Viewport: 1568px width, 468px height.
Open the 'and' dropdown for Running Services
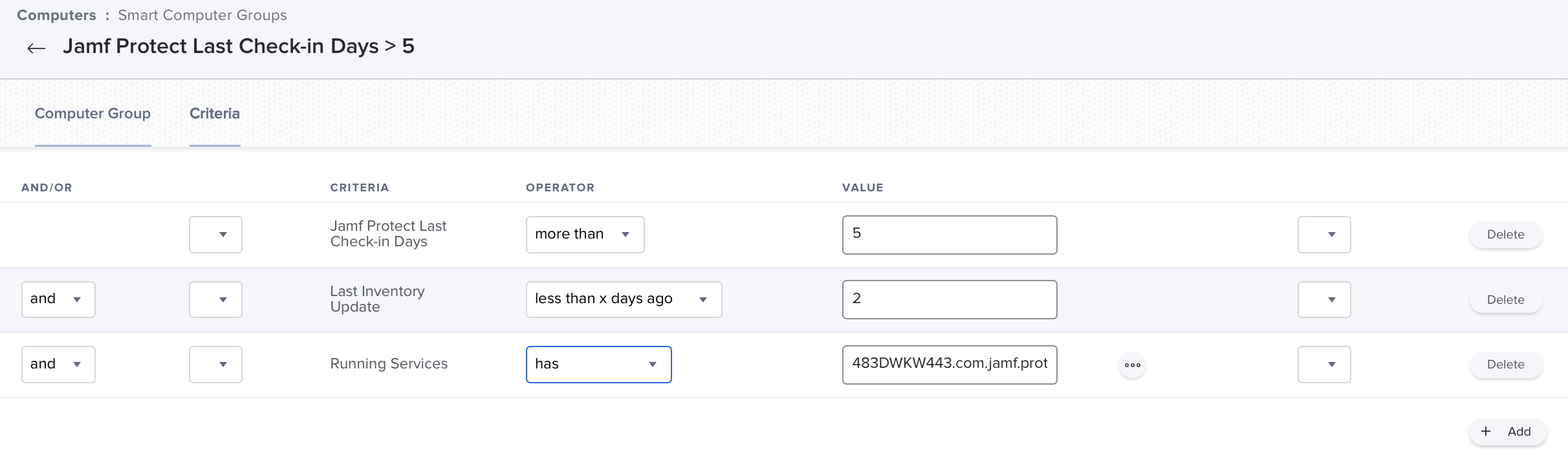58,365
